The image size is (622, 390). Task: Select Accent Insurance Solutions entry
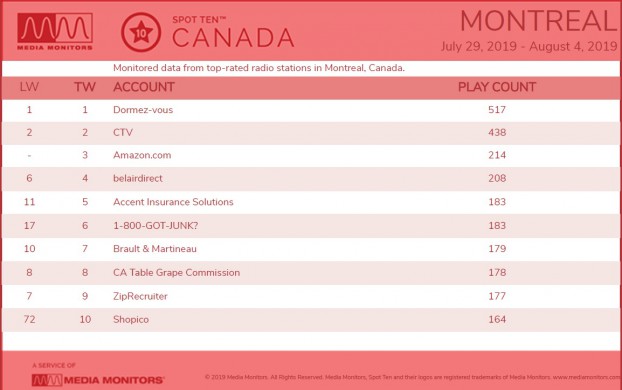click(x=173, y=202)
